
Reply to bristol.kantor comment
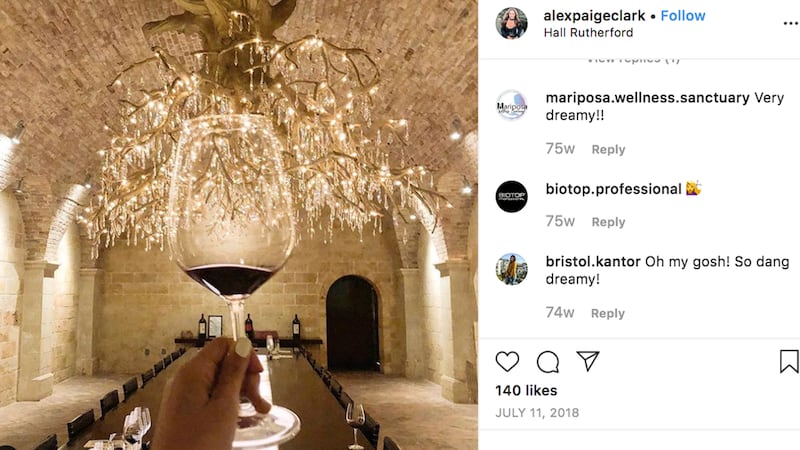(x=608, y=313)
